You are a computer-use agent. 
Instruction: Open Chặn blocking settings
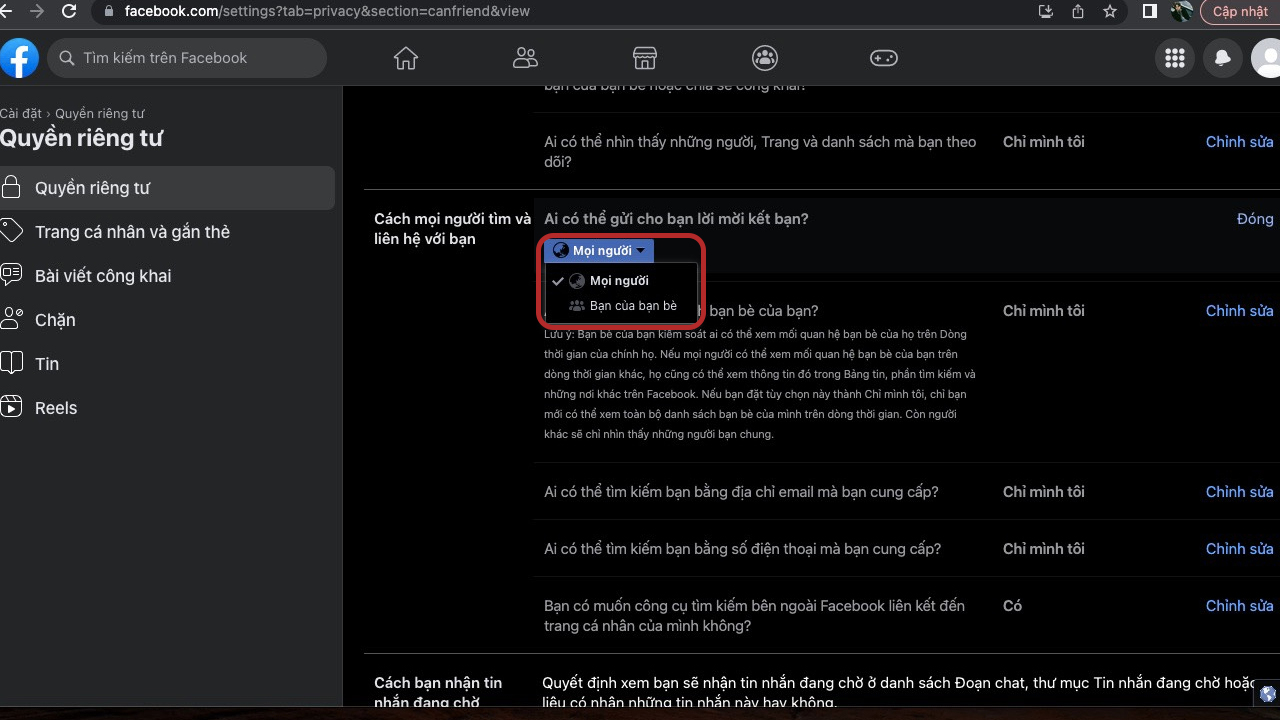167,320
